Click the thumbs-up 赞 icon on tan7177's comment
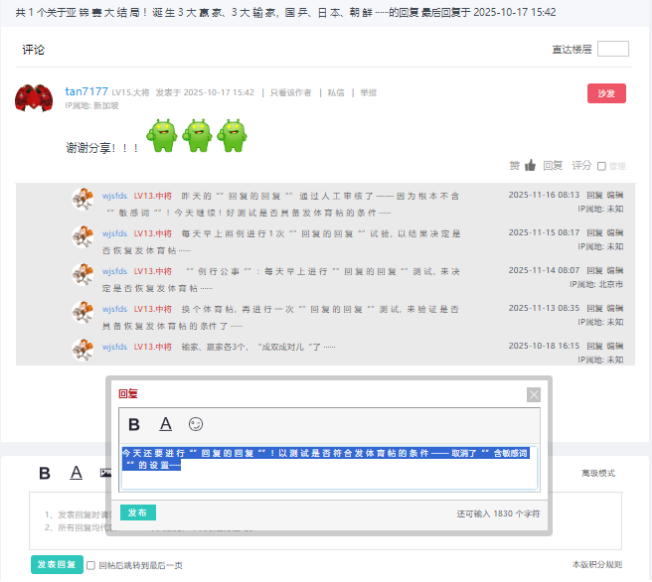This screenshot has width=652, height=582. [x=529, y=166]
